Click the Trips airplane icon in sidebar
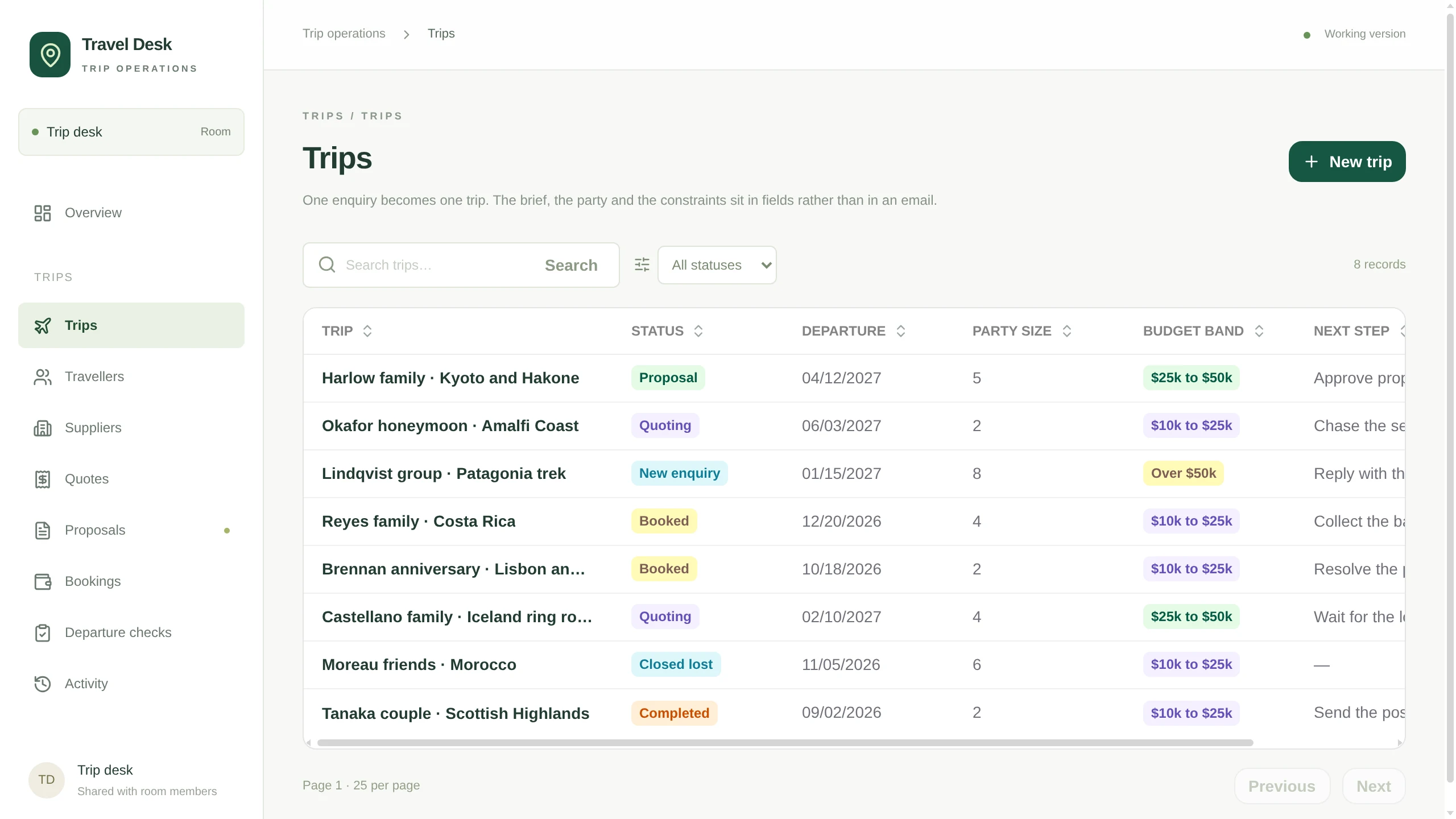Screen dimensions: 1456x819 pyautogui.click(x=43, y=325)
